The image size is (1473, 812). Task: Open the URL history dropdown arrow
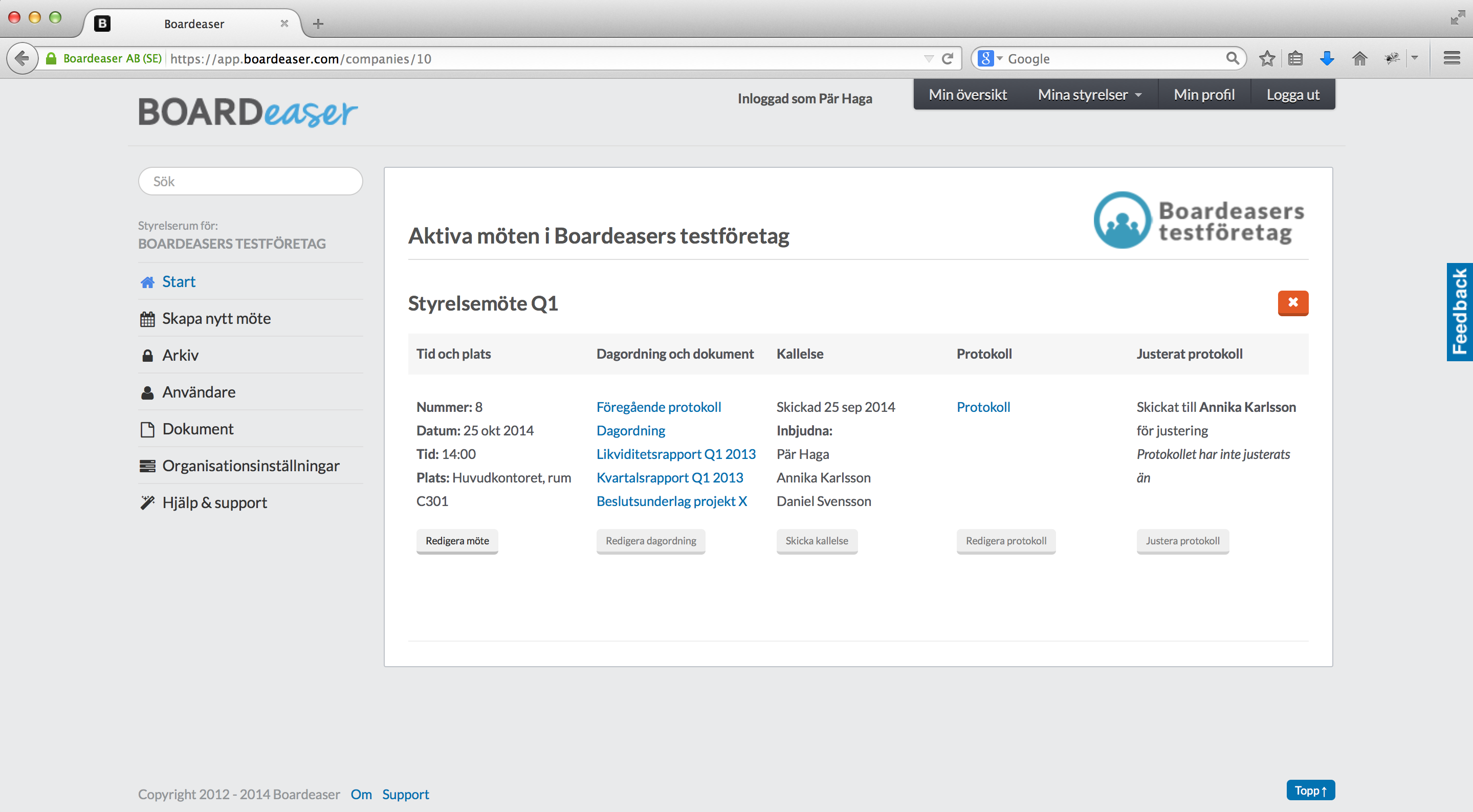coord(929,59)
